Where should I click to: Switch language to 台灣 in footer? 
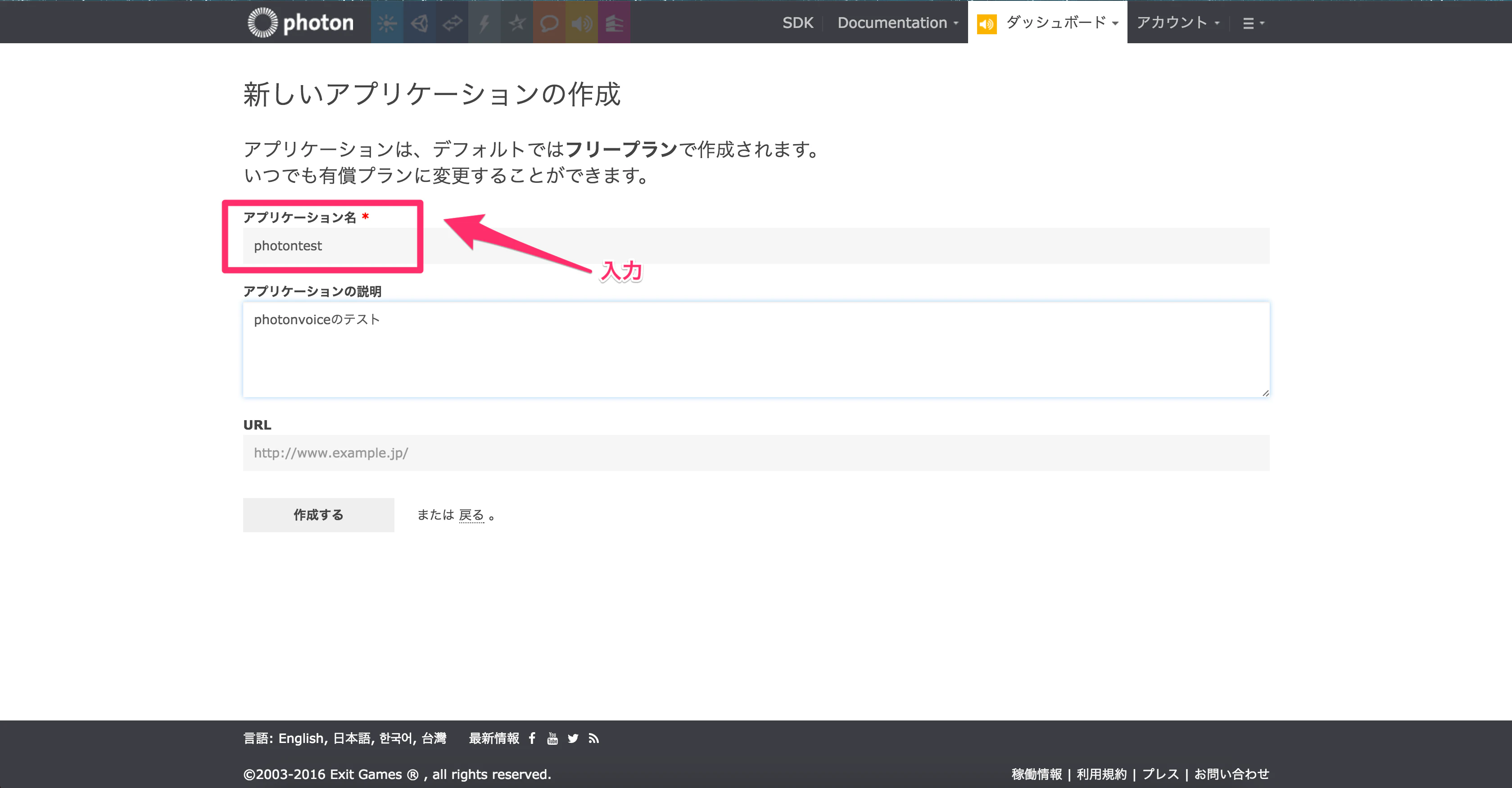click(x=434, y=738)
